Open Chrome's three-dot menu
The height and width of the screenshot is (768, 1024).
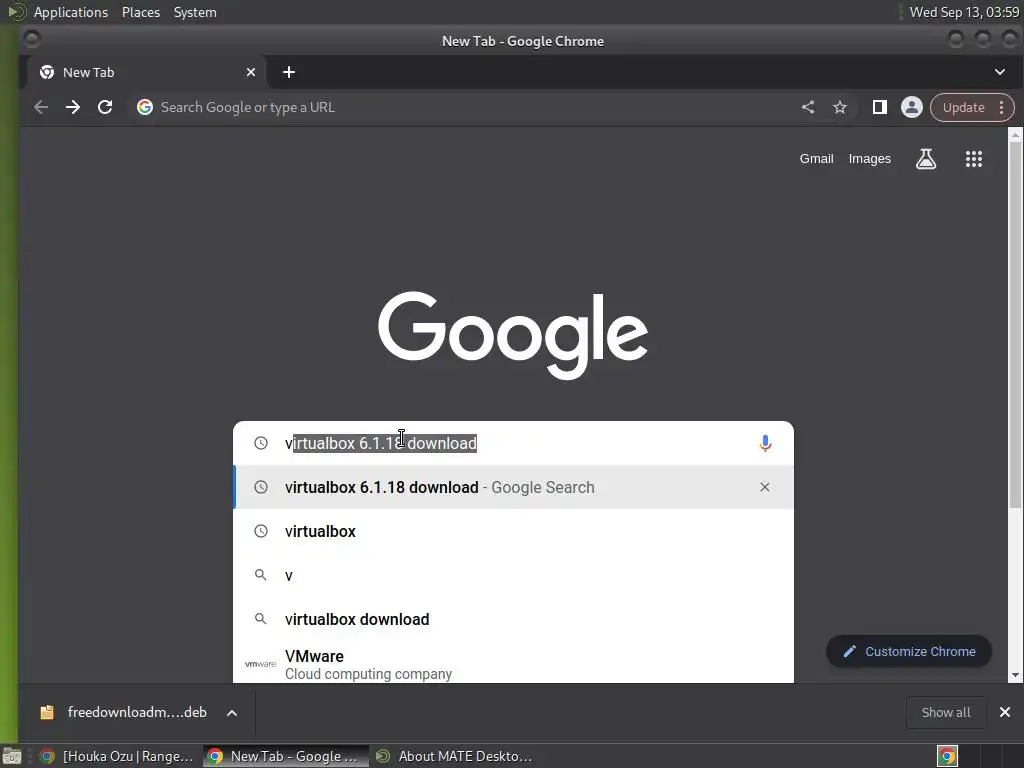click(1002, 107)
